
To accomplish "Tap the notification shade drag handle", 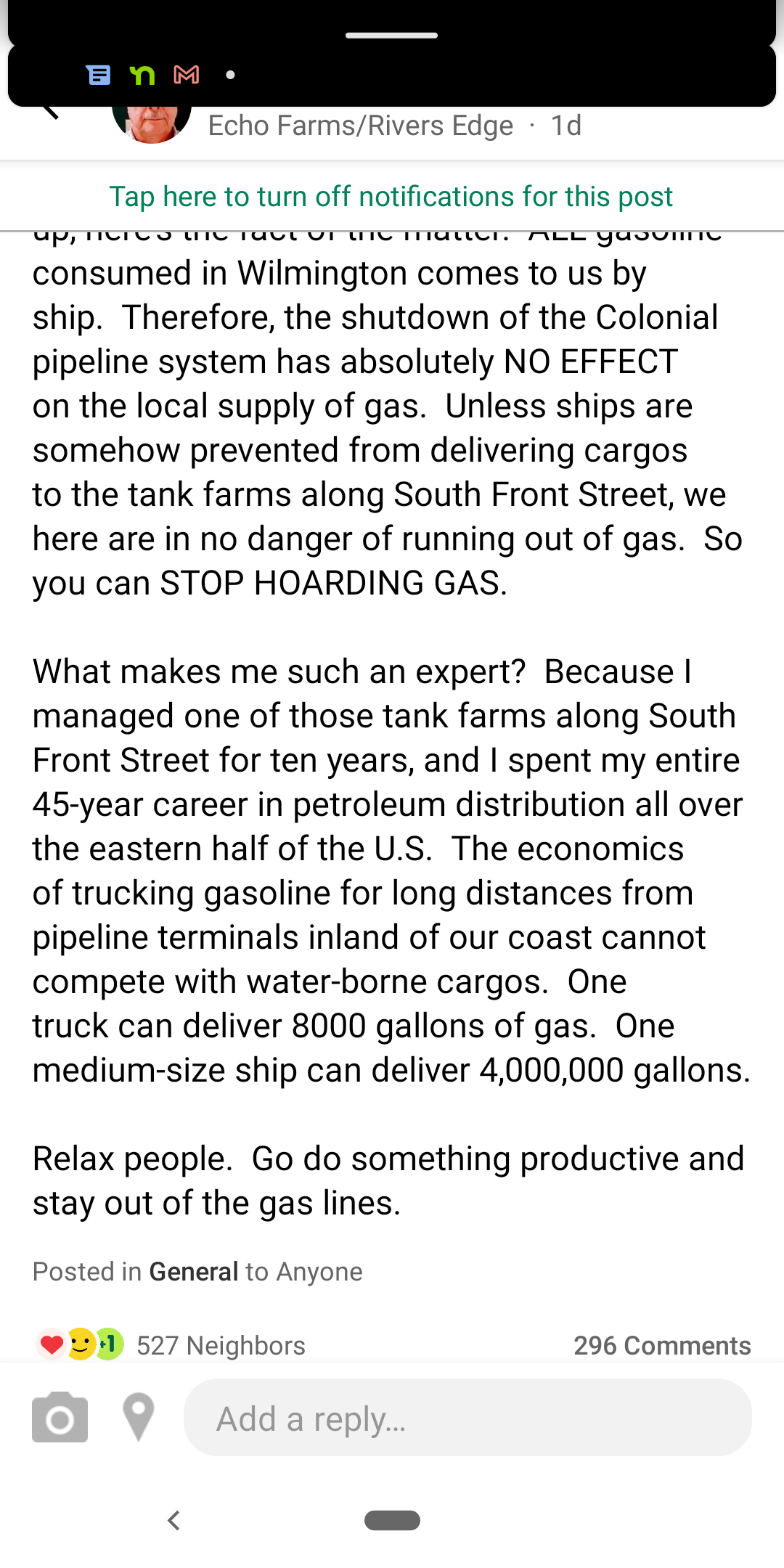I will coord(391,35).
